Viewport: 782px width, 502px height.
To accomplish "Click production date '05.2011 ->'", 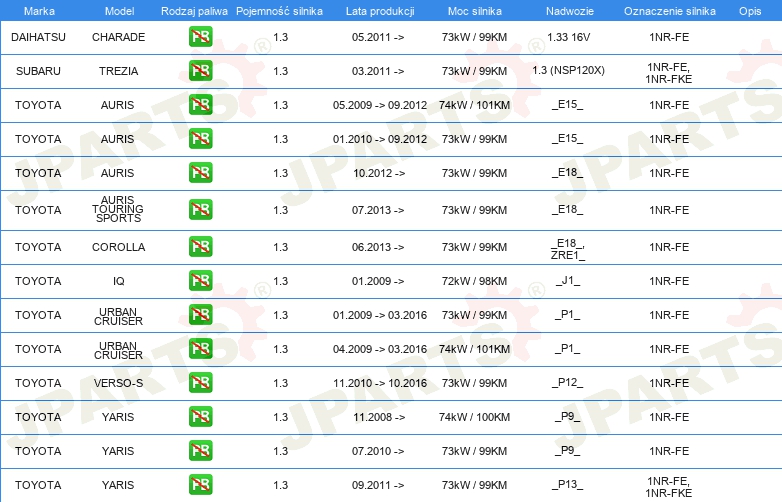I will tap(378, 37).
